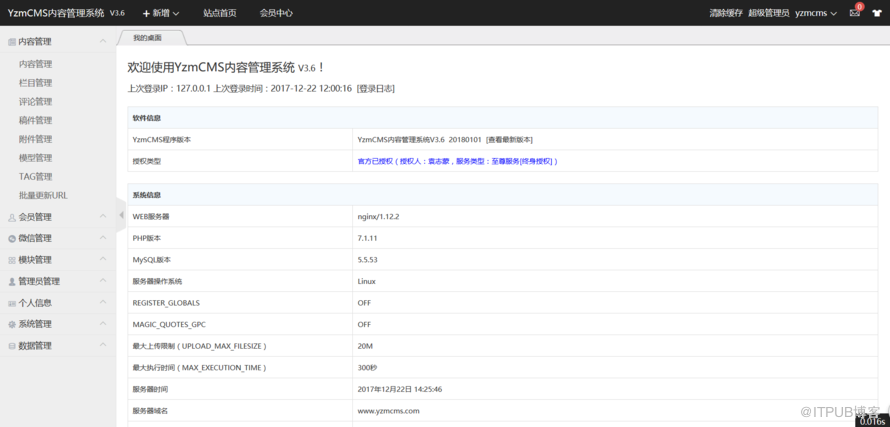Screen dimensions: 890x427
Task: Open the messages envelope icon
Action: pyautogui.click(x=854, y=13)
